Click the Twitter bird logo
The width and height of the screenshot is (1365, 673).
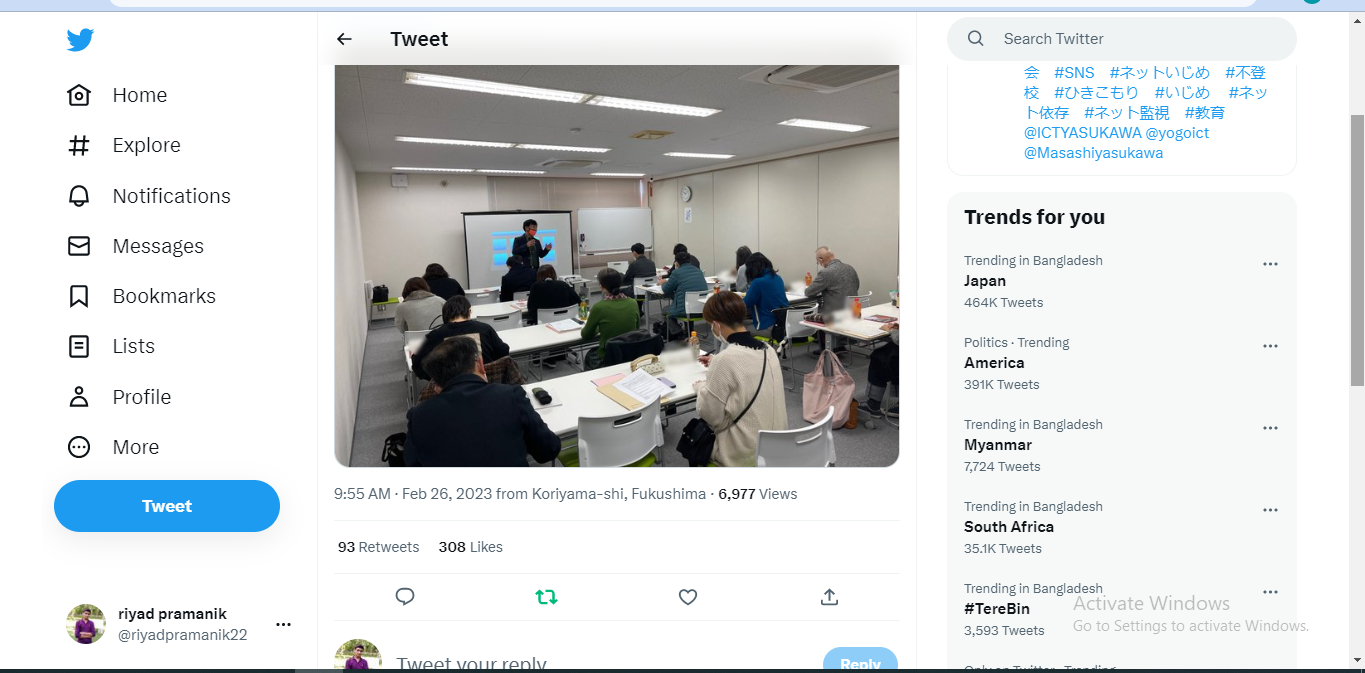(x=80, y=40)
